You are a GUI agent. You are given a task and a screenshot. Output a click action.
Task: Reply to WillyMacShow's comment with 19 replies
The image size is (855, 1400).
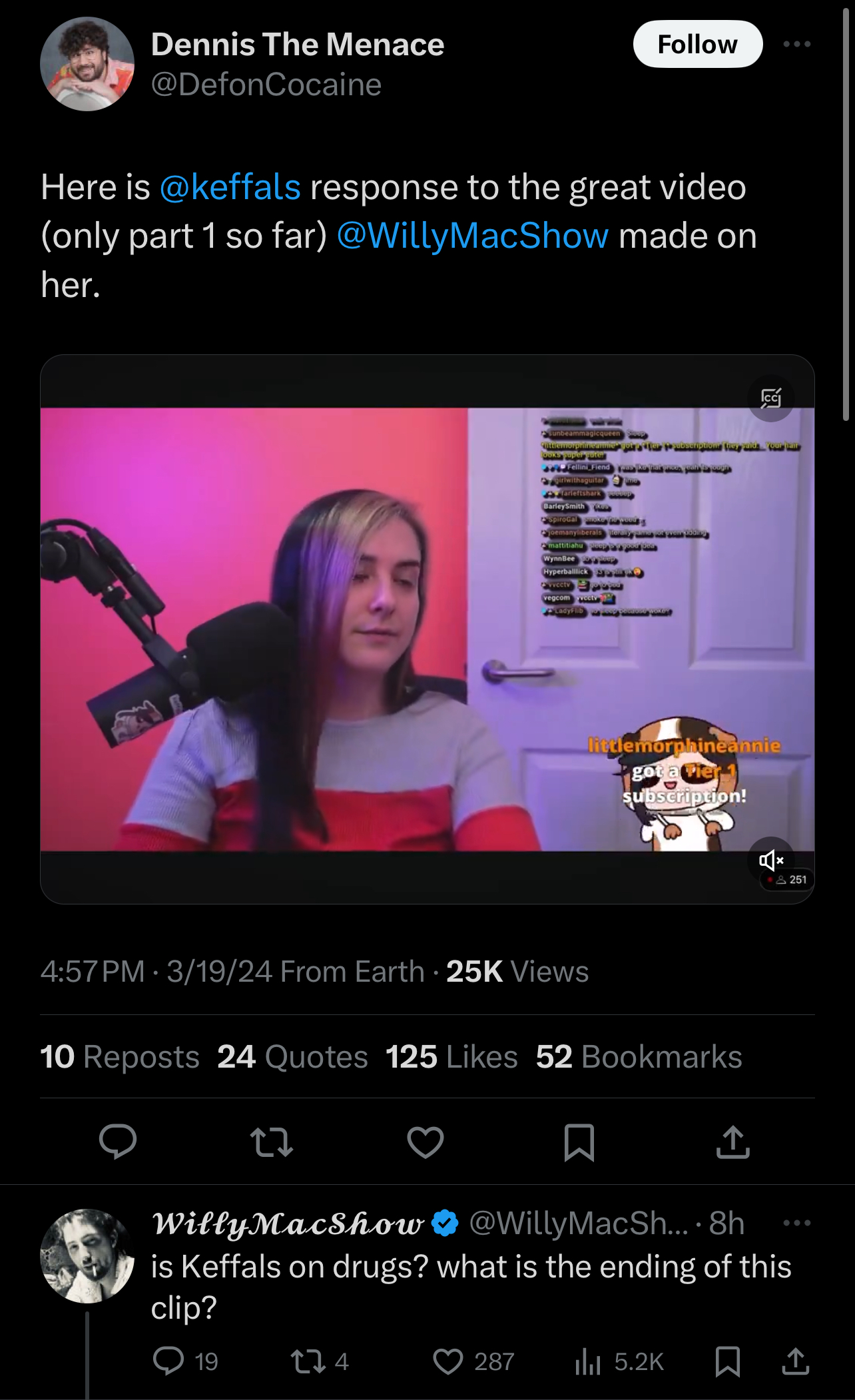(185, 1361)
